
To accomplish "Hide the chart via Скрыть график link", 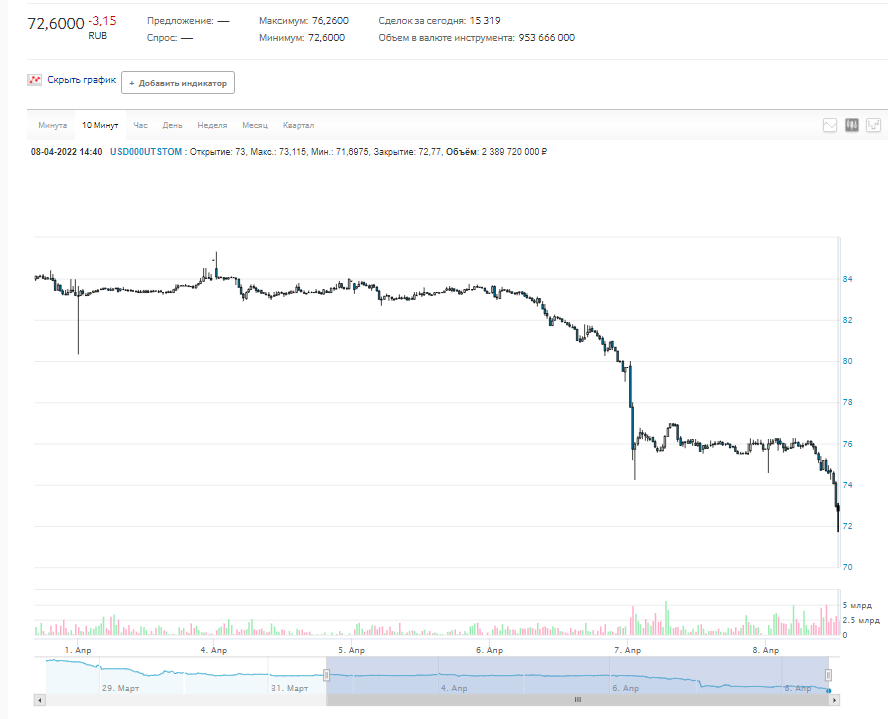I will pos(82,80).
